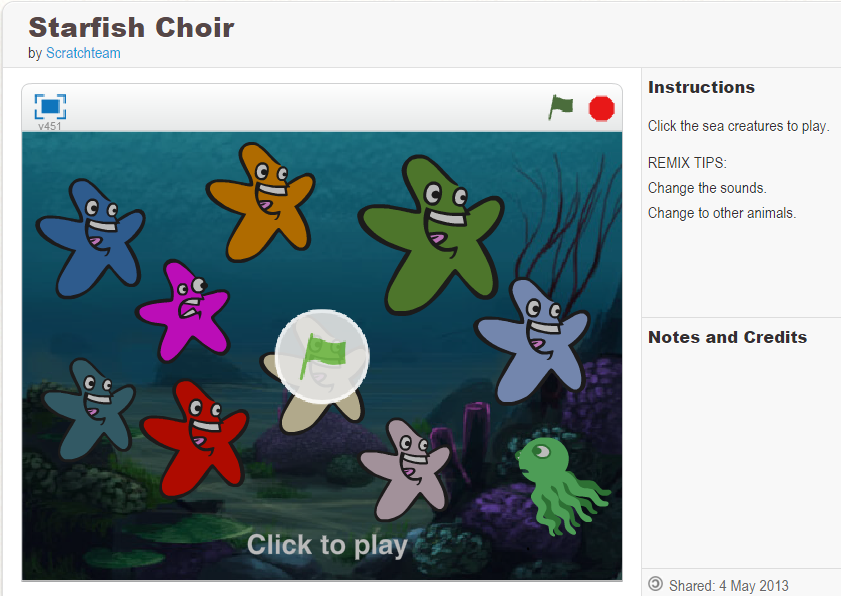Image resolution: width=841 pixels, height=596 pixels.
Task: Stop the project with the red stop button
Action: [x=601, y=108]
